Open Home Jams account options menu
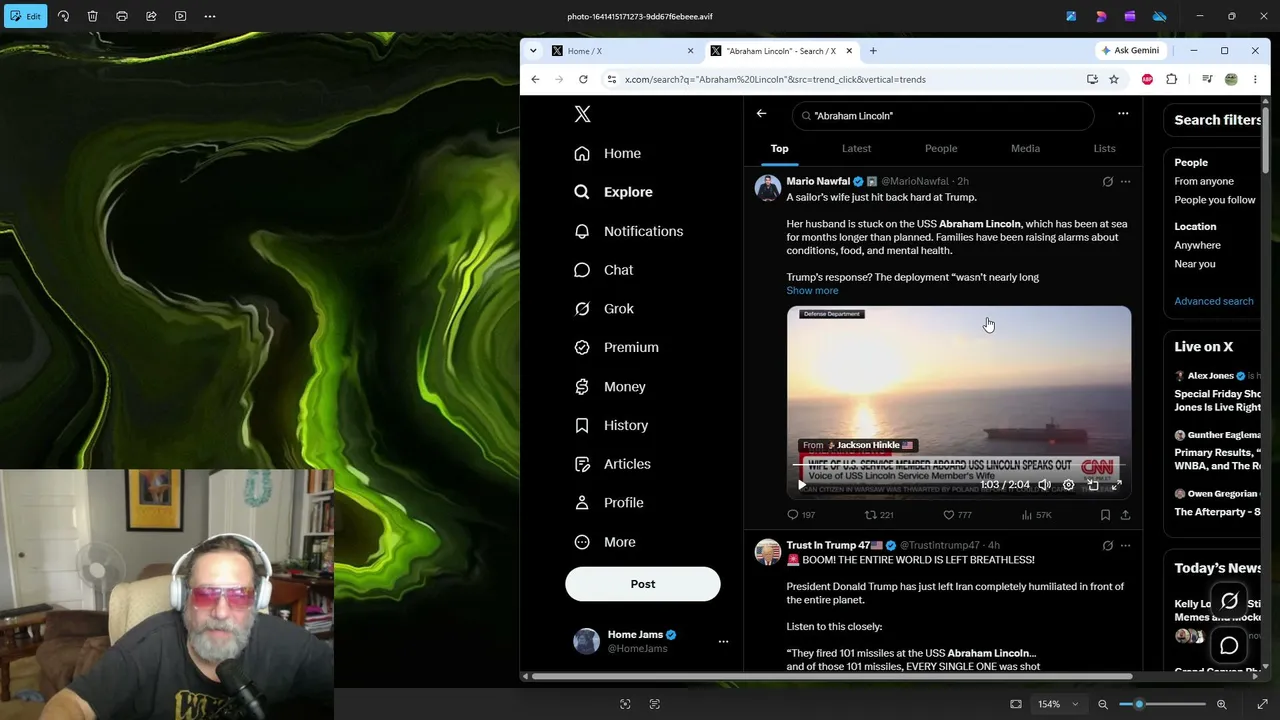Viewport: 1280px width, 720px height. click(723, 641)
